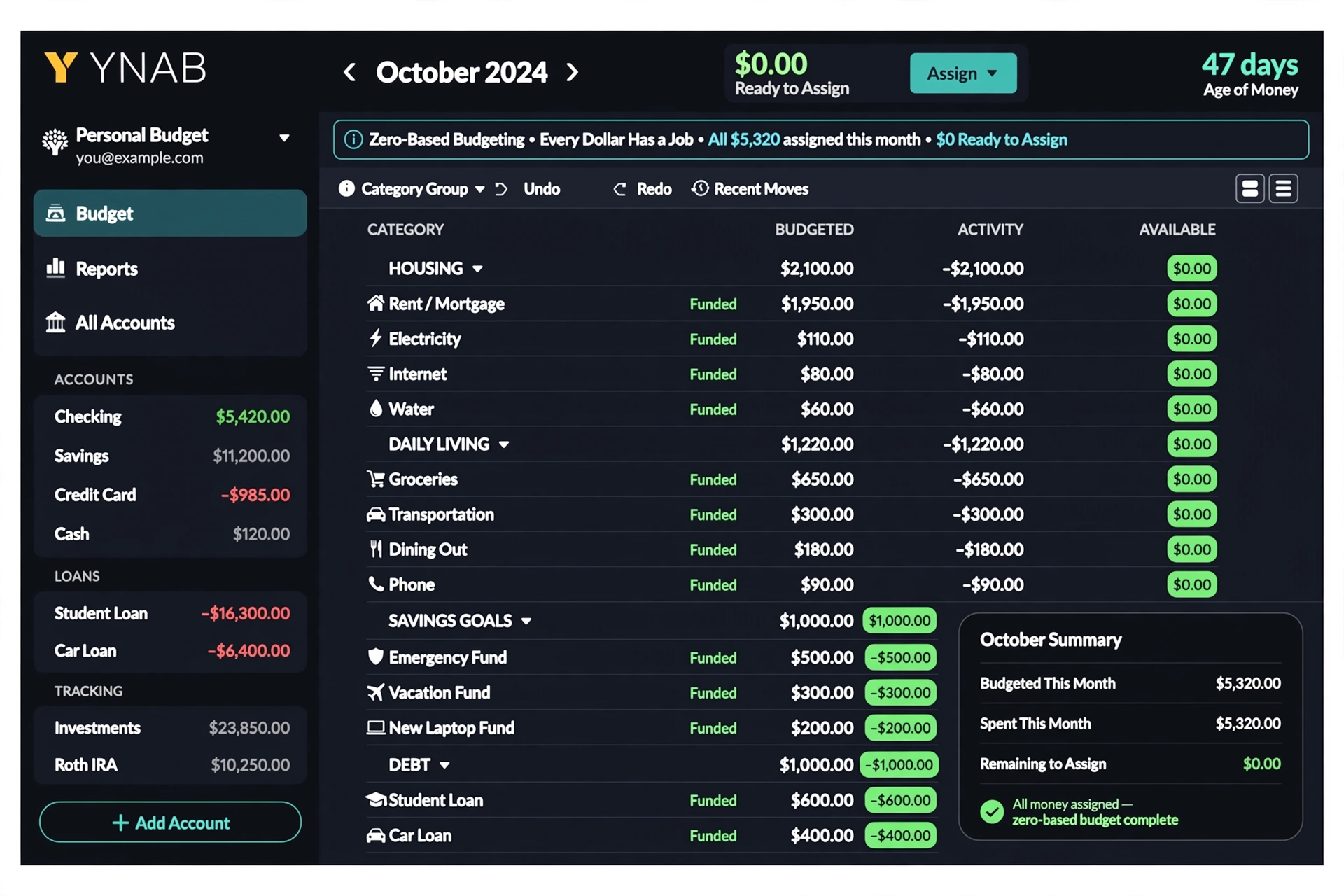This screenshot has height=896, width=1344.
Task: Click the Redo button label
Action: point(654,189)
